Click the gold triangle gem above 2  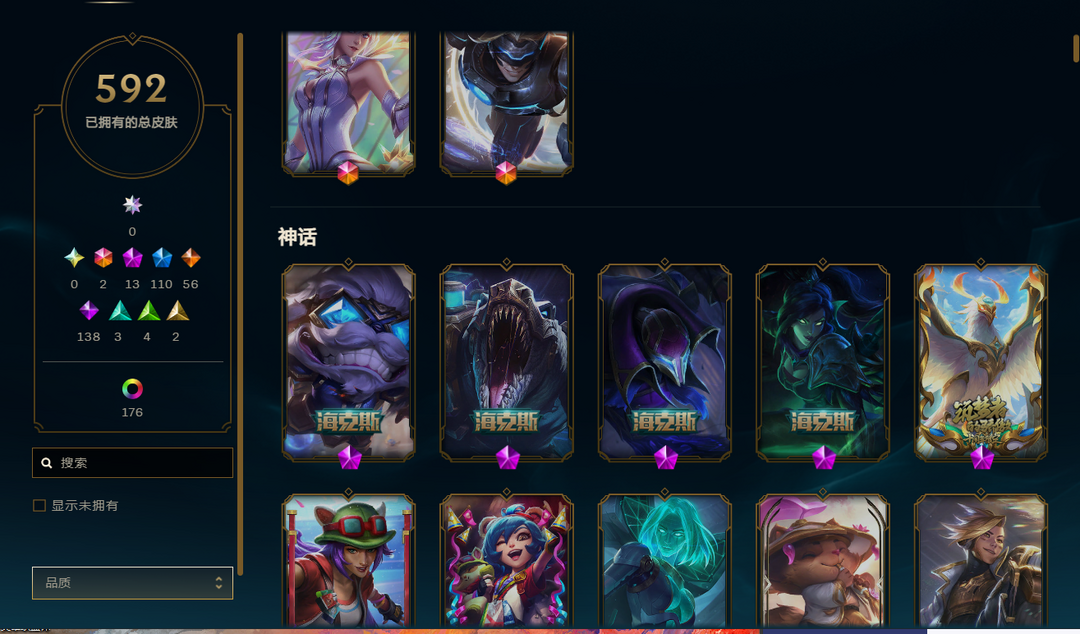(178, 311)
